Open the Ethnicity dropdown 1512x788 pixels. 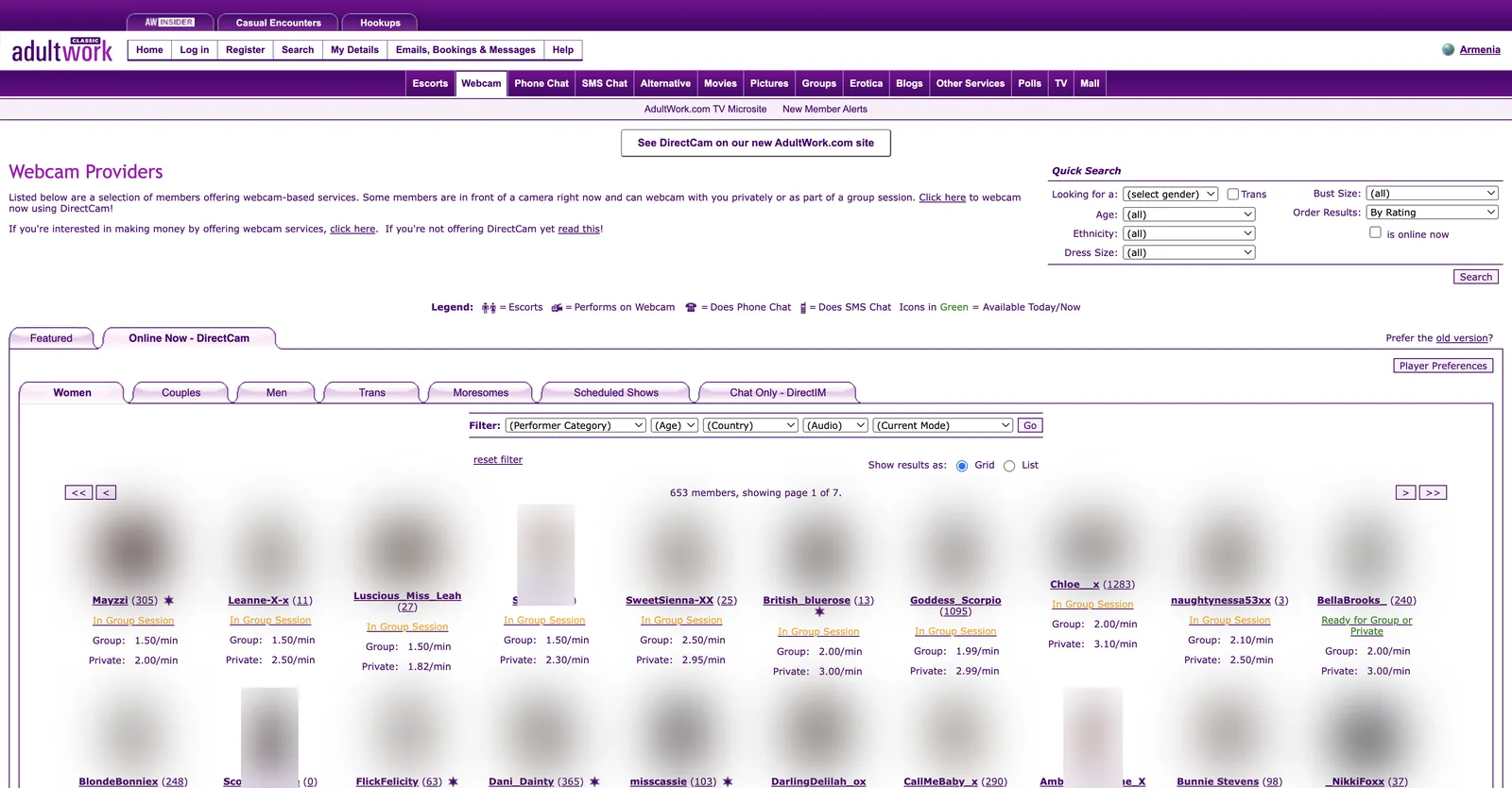point(1189,233)
